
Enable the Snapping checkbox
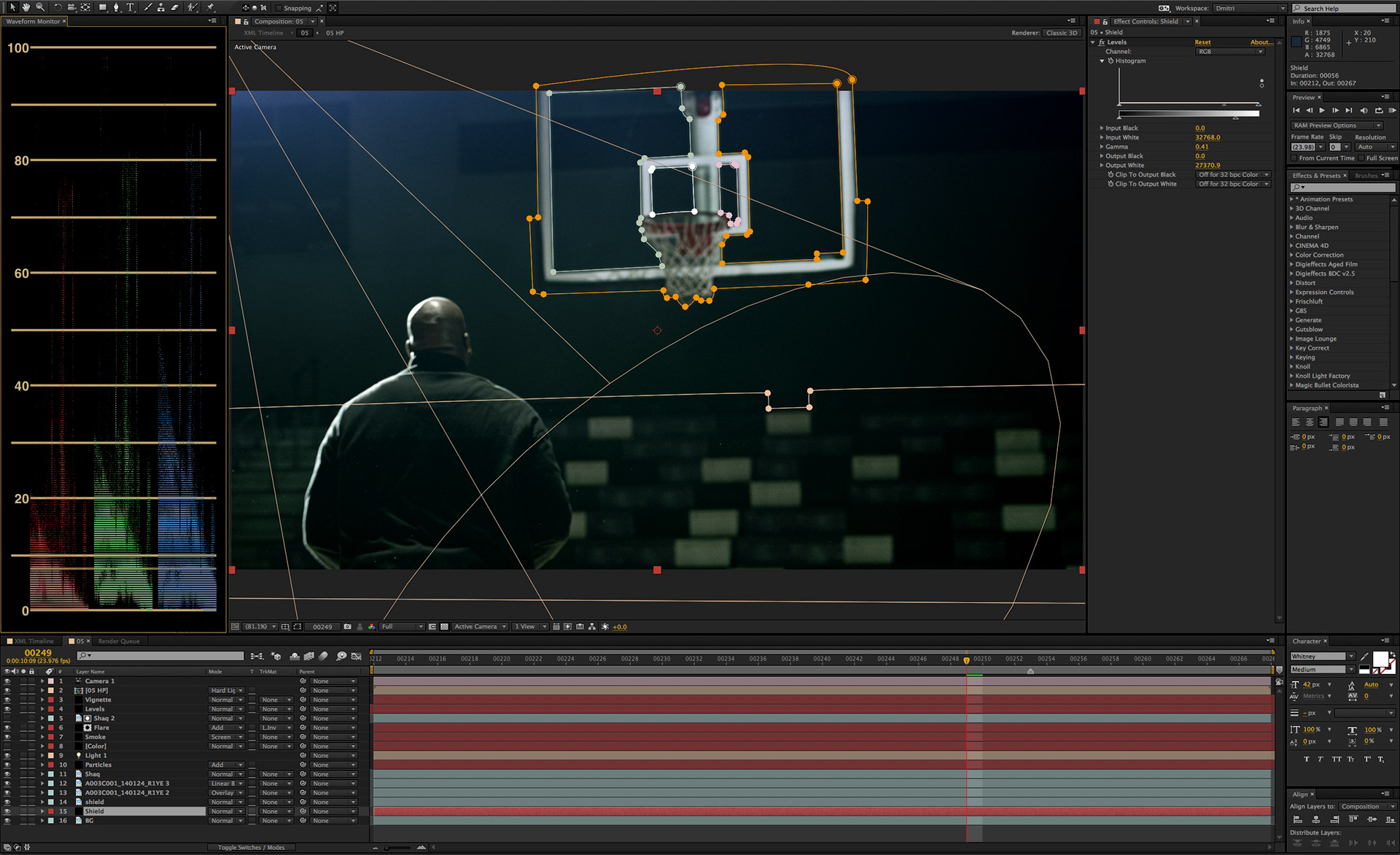[x=279, y=8]
